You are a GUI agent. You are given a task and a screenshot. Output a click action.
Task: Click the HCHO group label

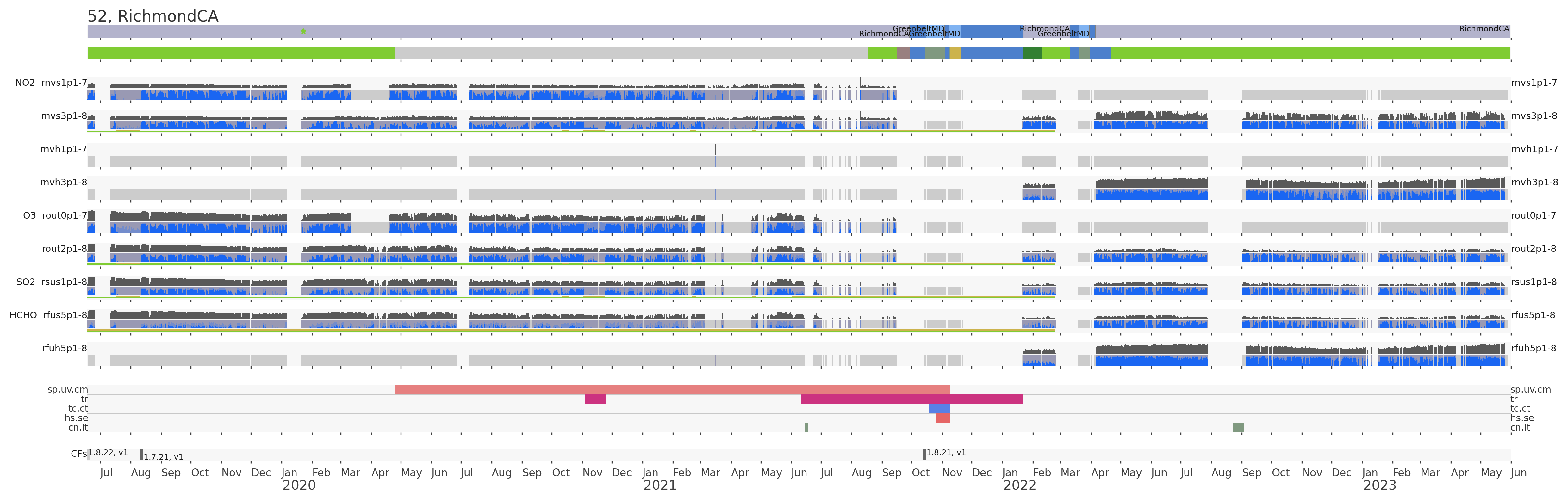pyautogui.click(x=23, y=315)
